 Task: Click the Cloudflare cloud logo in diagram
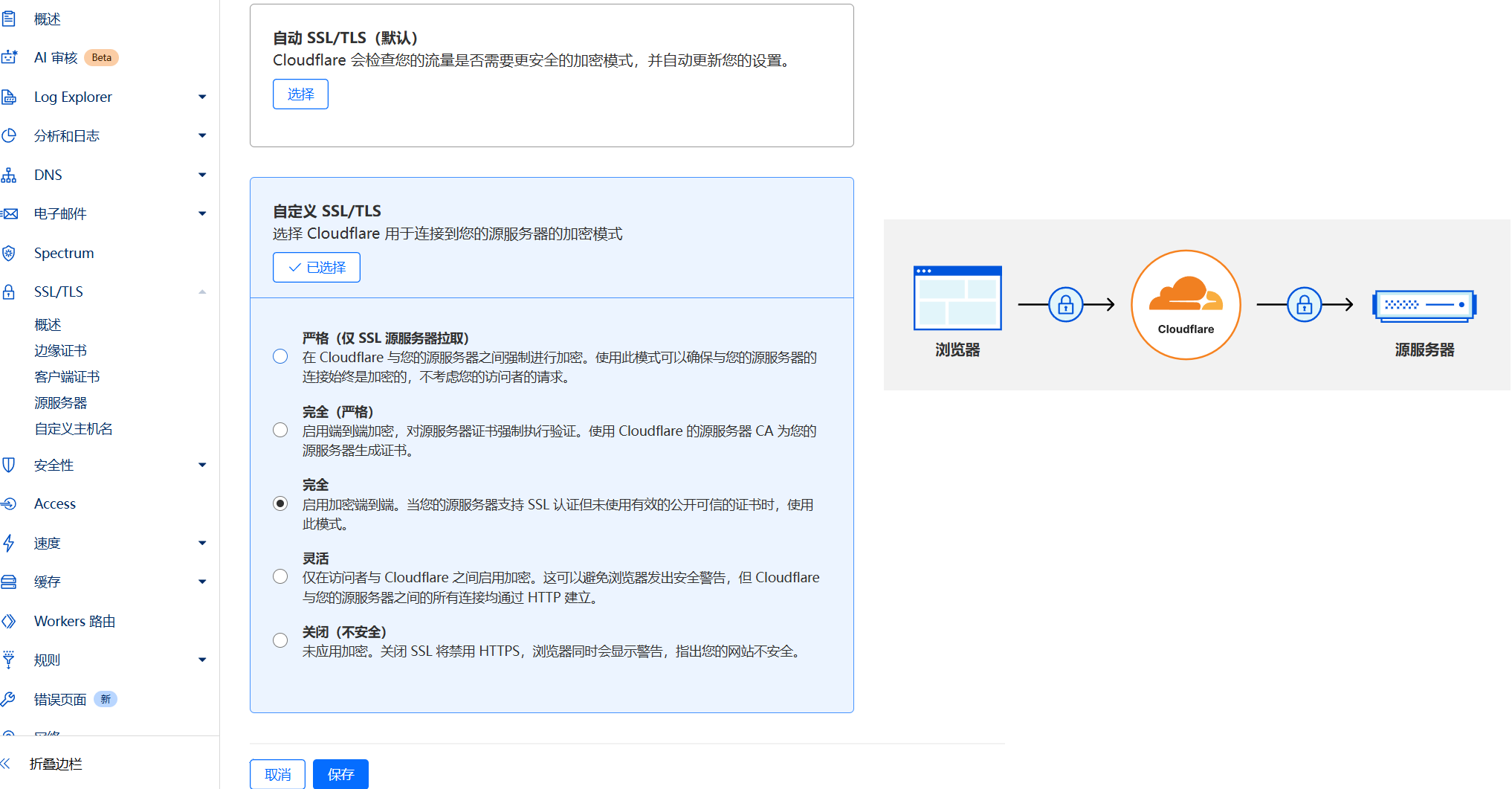[x=1186, y=294]
